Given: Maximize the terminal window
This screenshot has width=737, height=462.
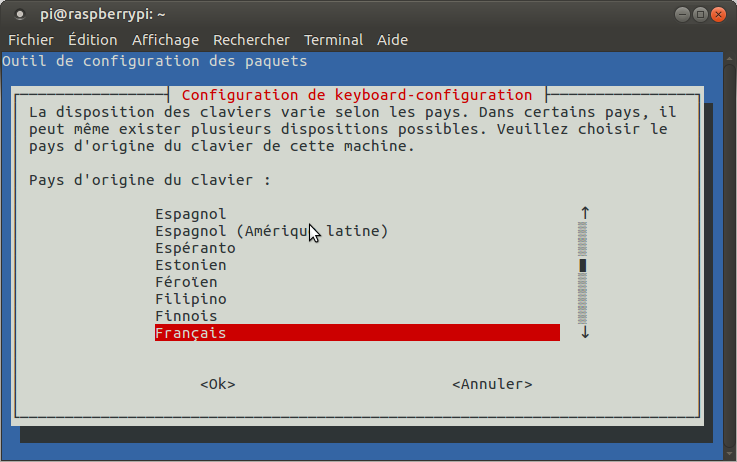Looking at the screenshot, I should [701, 14].
